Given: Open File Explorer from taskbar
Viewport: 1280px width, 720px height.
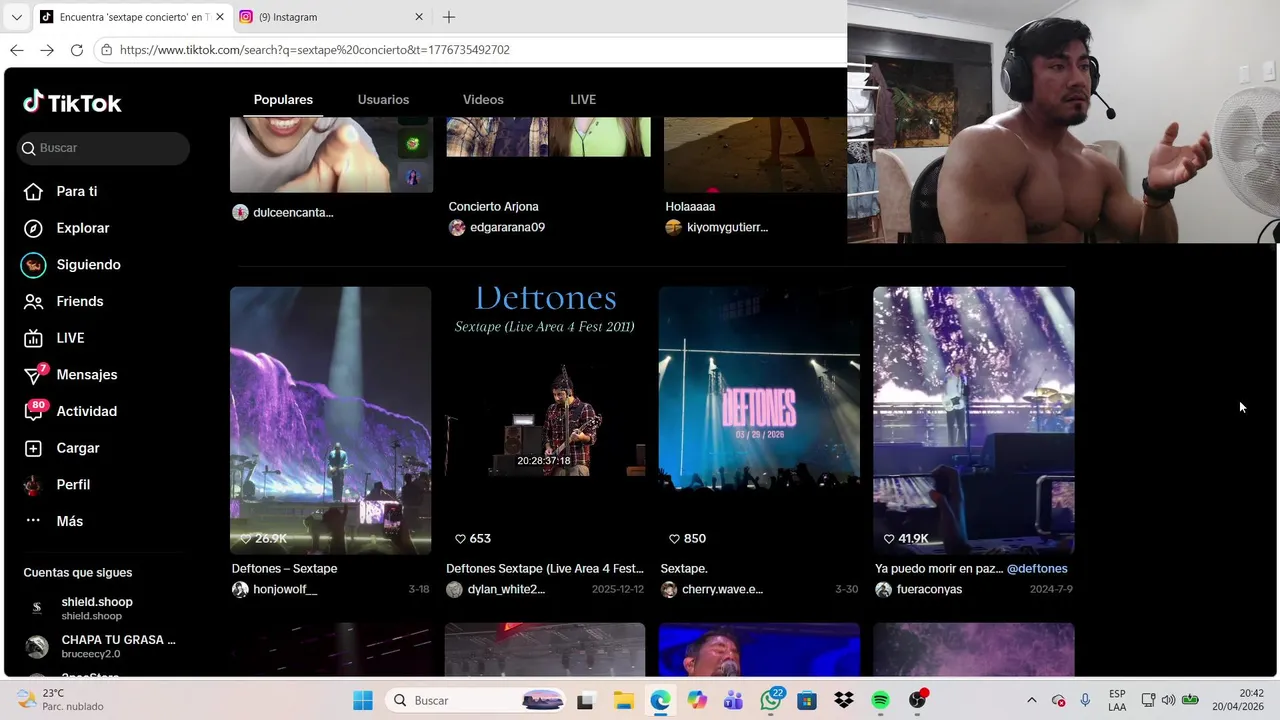Looking at the screenshot, I should pyautogui.click(x=623, y=701).
